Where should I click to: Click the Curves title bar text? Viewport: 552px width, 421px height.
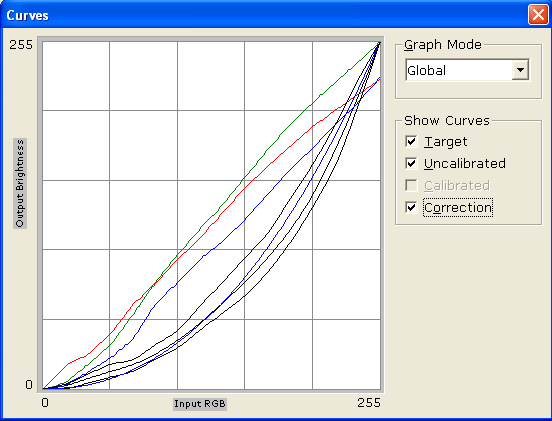tap(27, 15)
